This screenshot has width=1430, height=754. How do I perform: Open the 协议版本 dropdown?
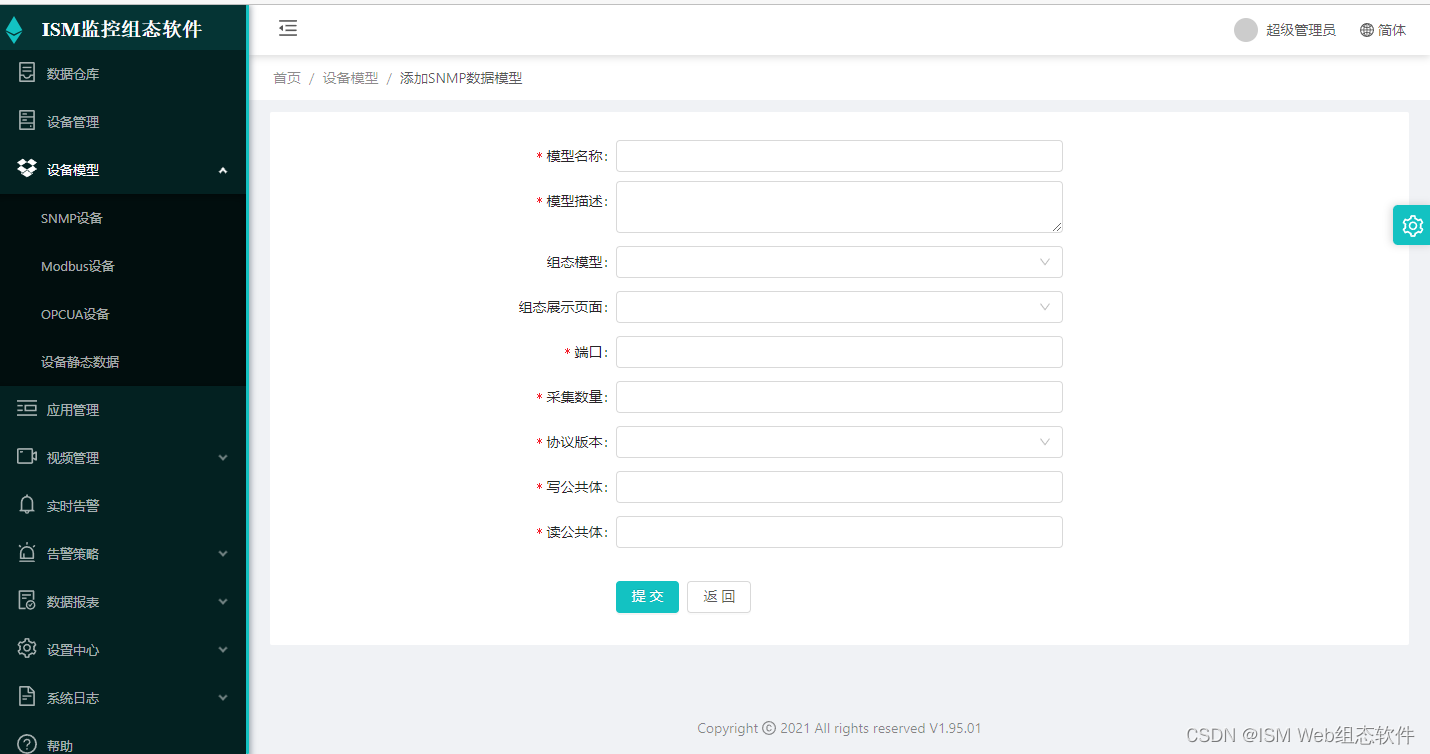click(x=839, y=442)
